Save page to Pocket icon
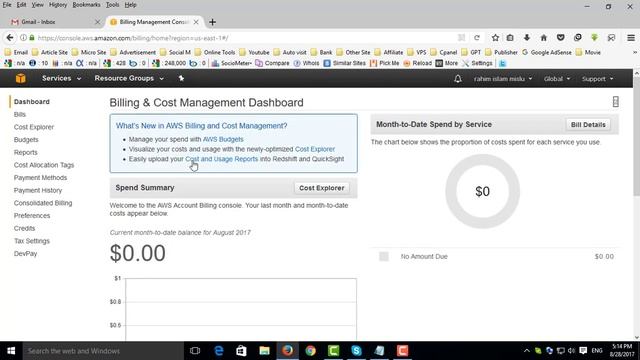Viewport: 640px width, 360px height. point(560,38)
